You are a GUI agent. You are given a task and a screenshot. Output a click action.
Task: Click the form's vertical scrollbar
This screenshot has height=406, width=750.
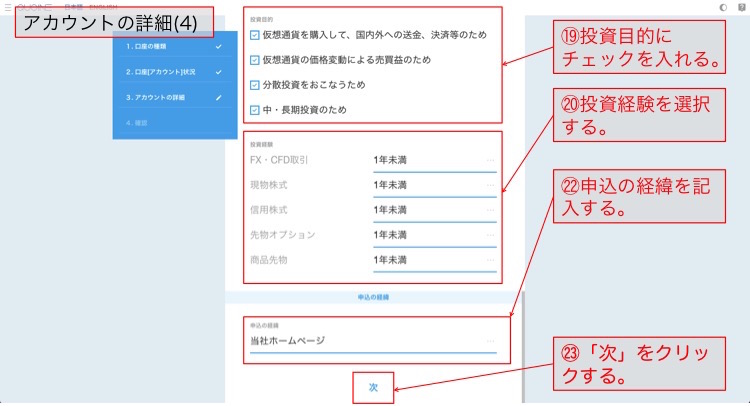(x=523, y=348)
